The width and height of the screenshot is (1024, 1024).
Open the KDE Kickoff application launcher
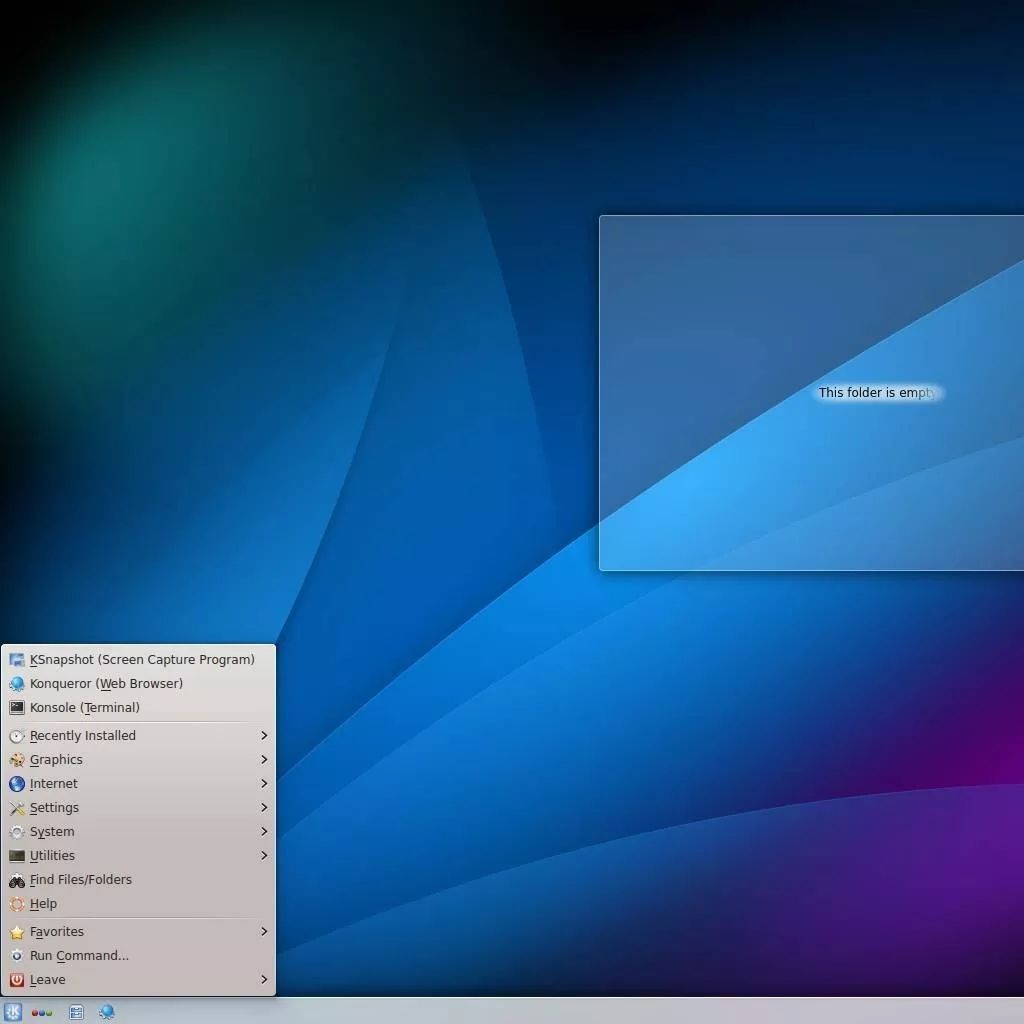pyautogui.click(x=13, y=1012)
